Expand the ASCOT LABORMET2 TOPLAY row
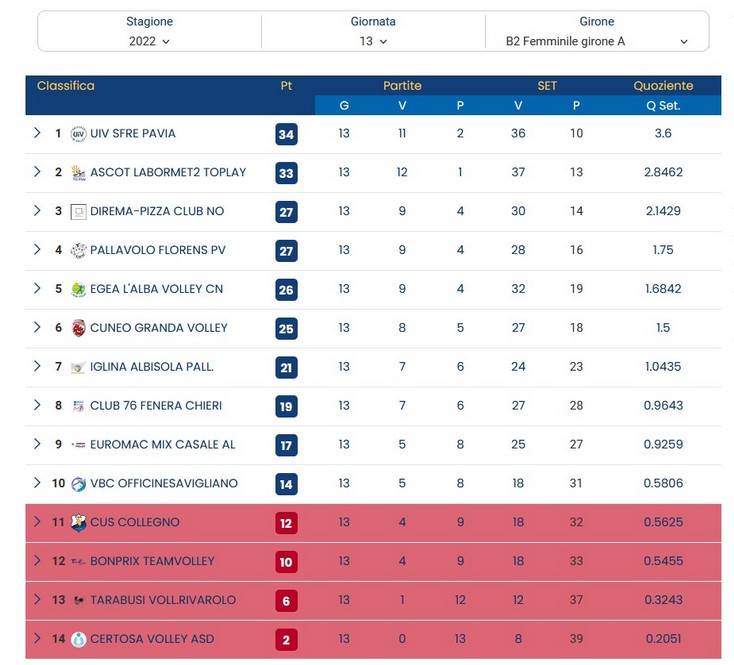 (37, 172)
